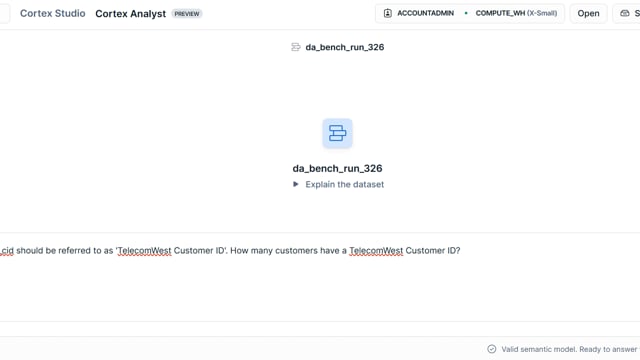Image resolution: width=640 pixels, height=360 pixels.
Task: Open the COMPUTE_WH warehouse selector
Action: point(516,13)
